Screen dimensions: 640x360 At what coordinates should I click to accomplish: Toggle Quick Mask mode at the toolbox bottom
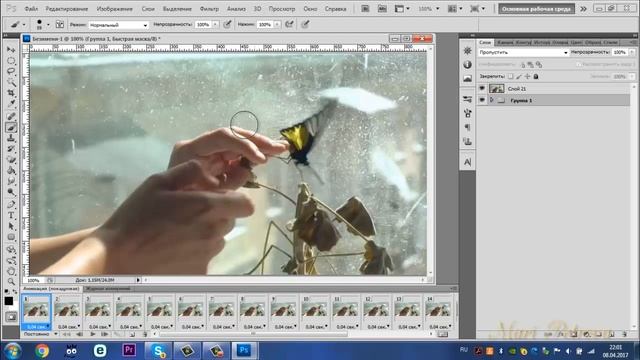coord(11,316)
